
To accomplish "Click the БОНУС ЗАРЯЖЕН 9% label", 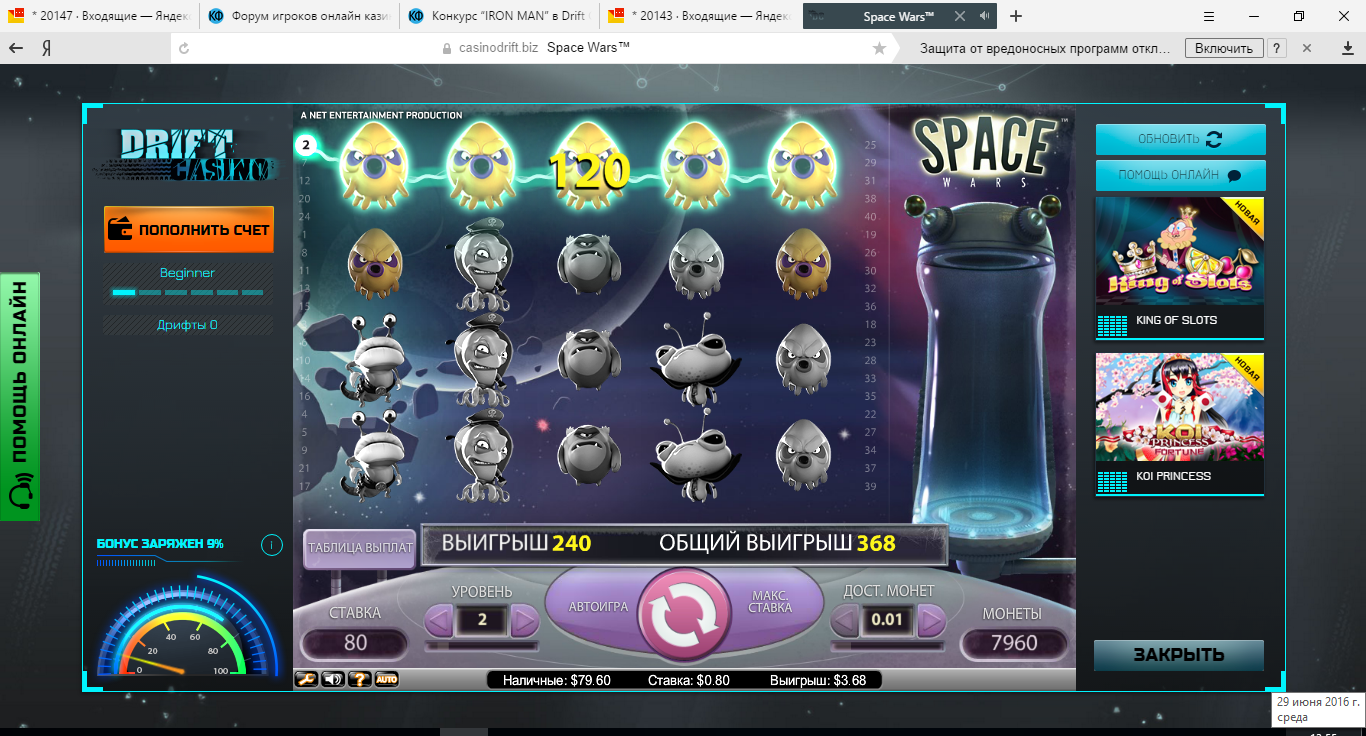I will pyautogui.click(x=160, y=544).
